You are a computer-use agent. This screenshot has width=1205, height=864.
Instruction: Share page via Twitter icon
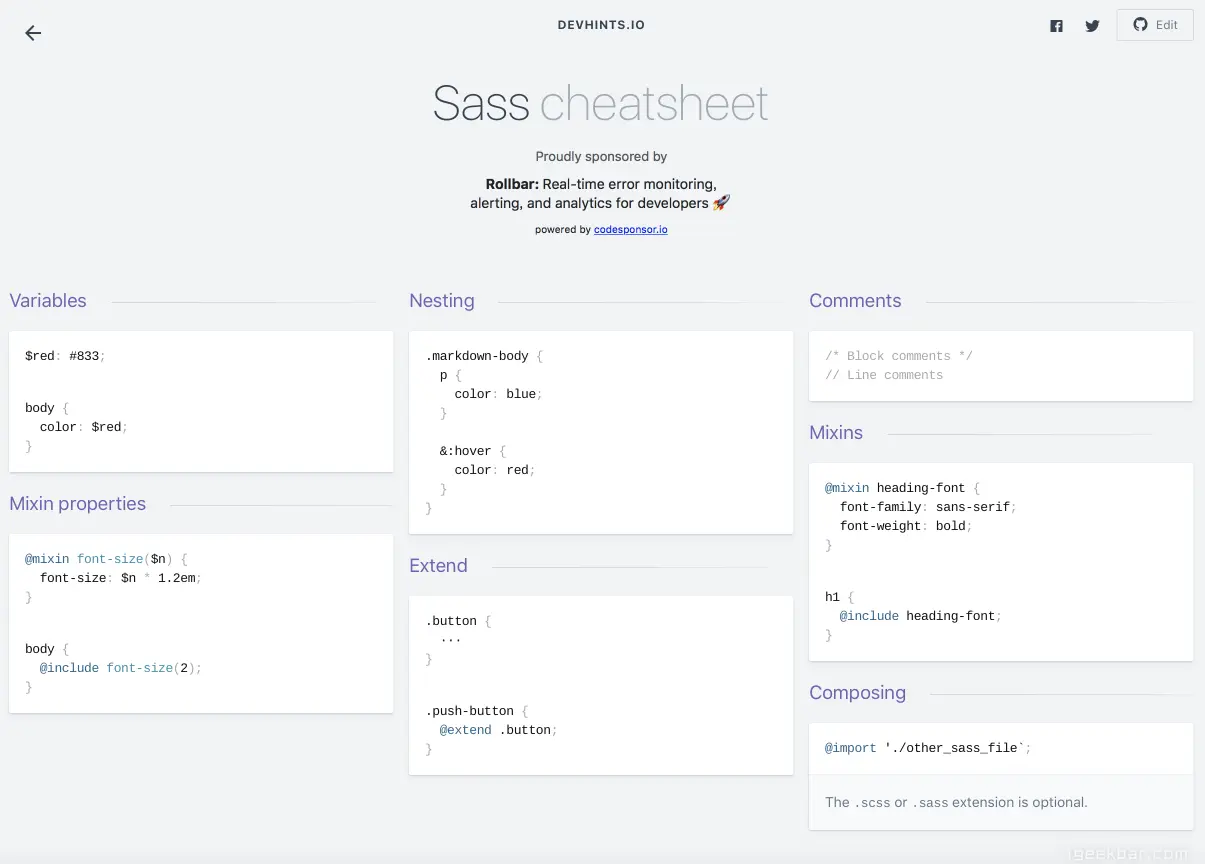(x=1092, y=26)
